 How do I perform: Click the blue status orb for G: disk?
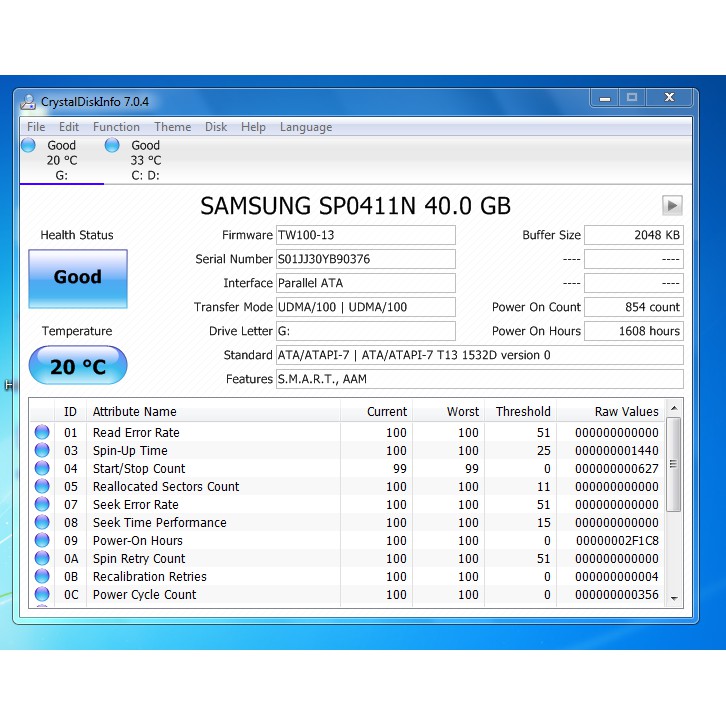29,145
